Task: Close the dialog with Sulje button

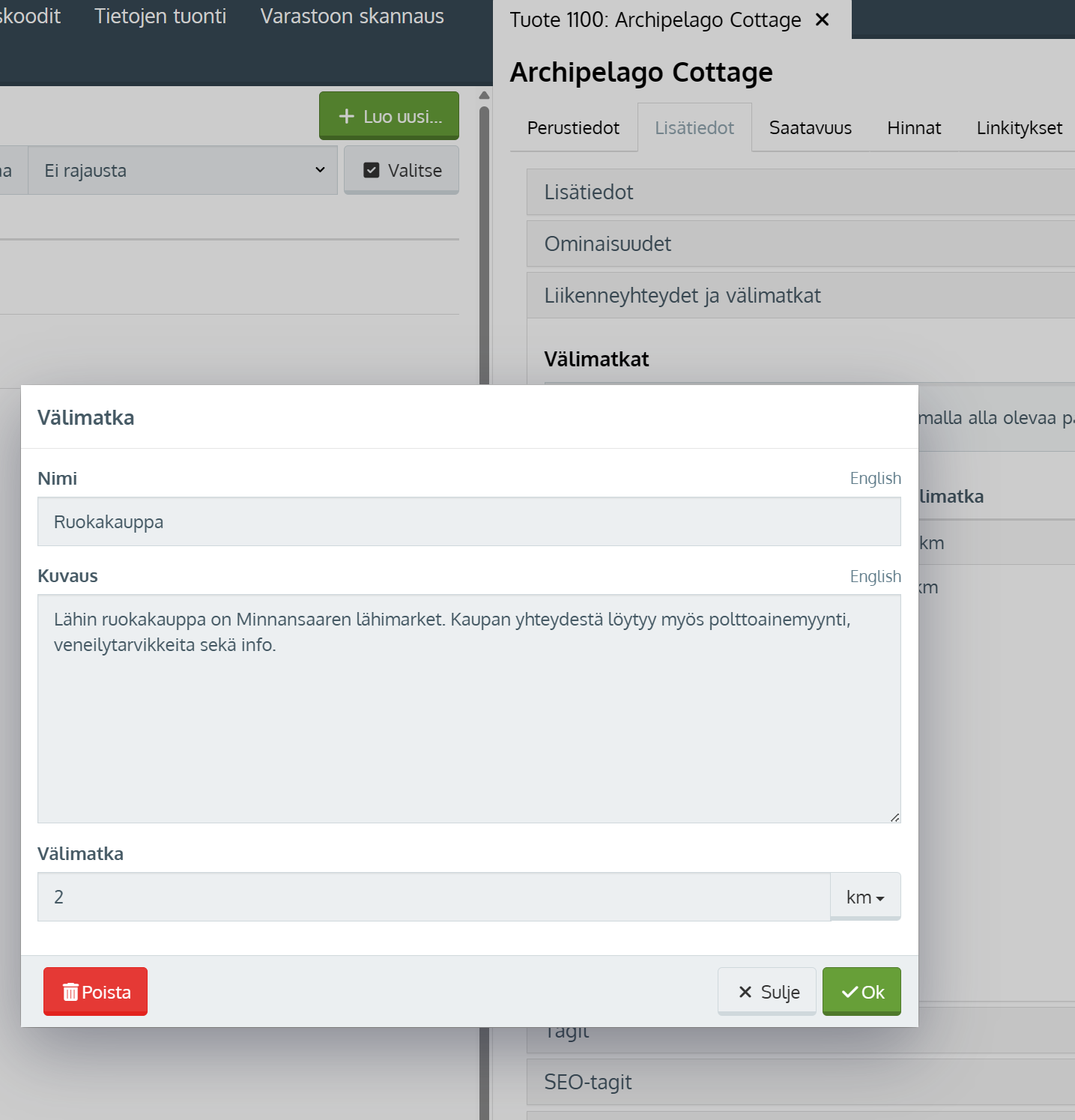Action: (x=767, y=991)
